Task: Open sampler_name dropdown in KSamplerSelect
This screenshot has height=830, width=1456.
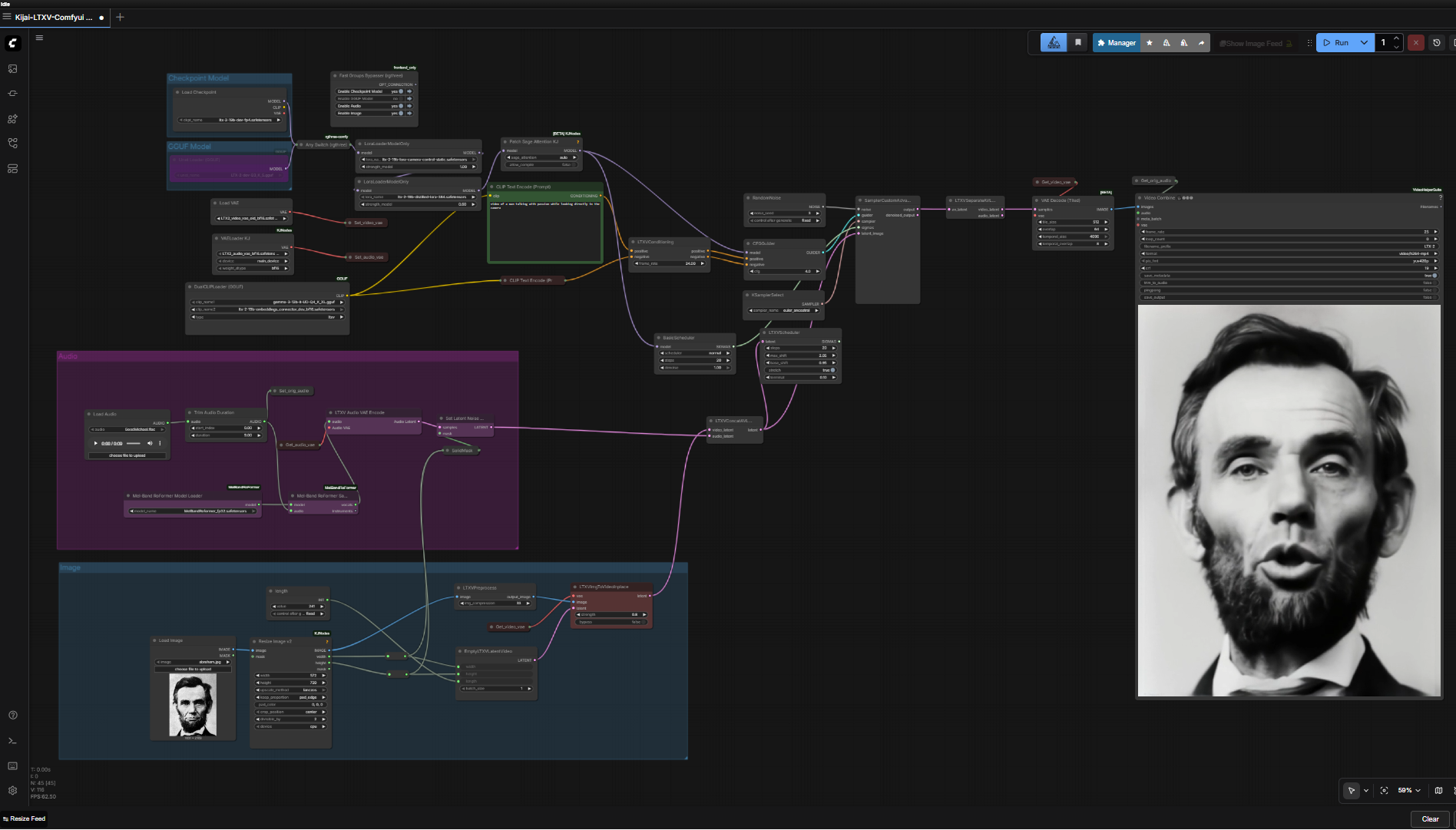Action: click(x=785, y=311)
